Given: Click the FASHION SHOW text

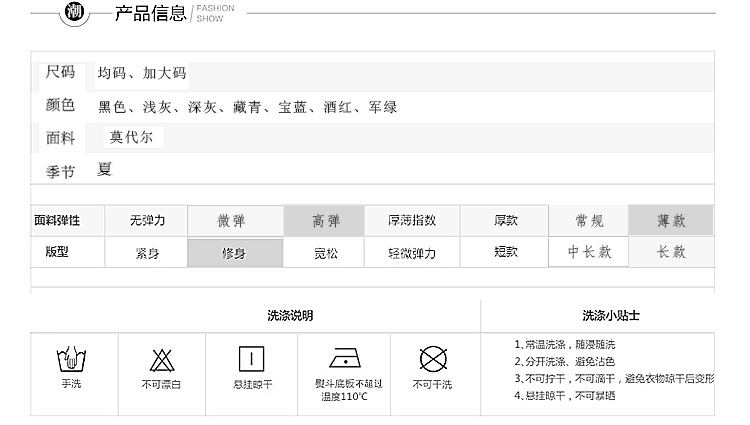Looking at the screenshot, I should [x=215, y=13].
